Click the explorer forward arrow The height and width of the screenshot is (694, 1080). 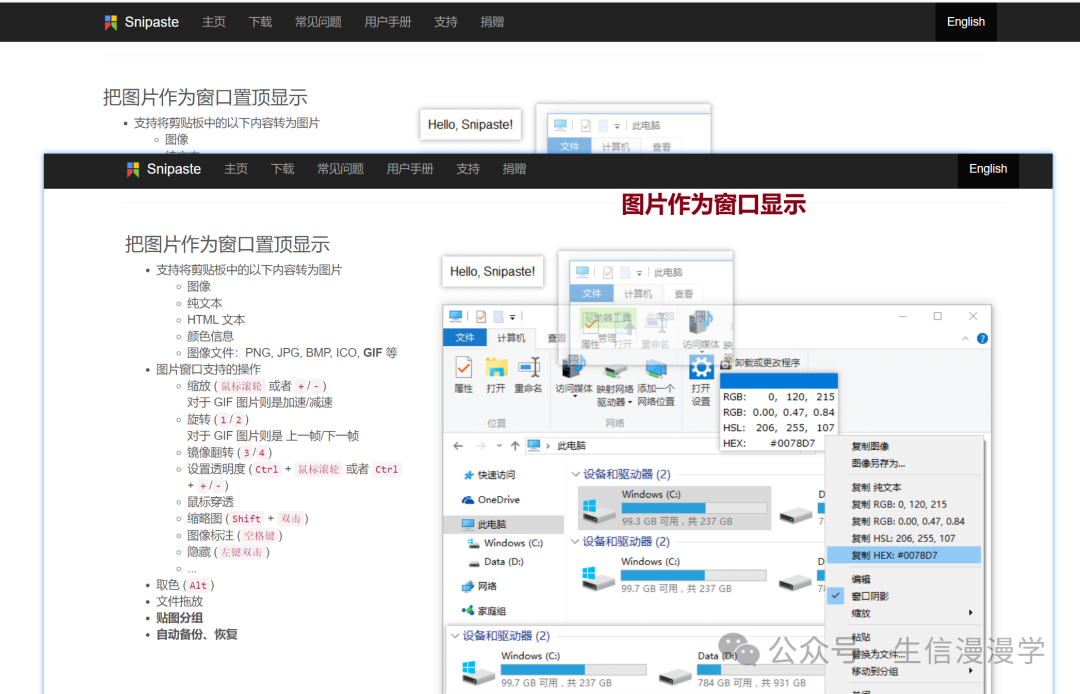click(481, 446)
